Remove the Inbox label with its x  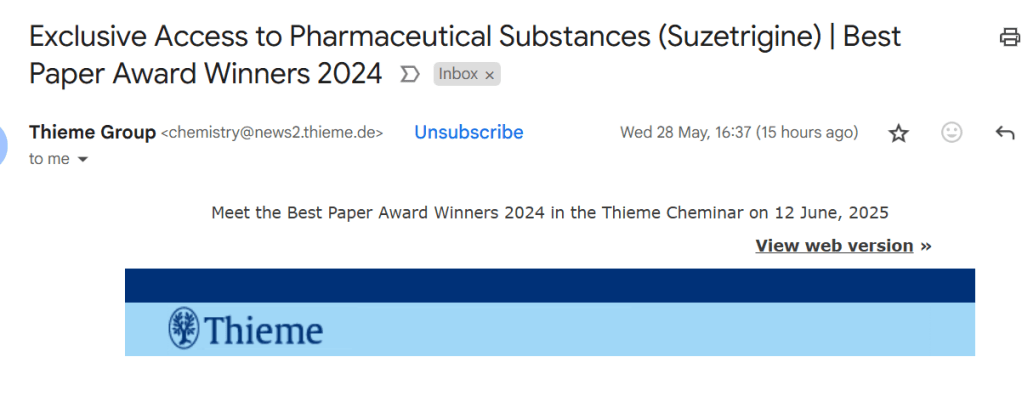[x=490, y=75]
